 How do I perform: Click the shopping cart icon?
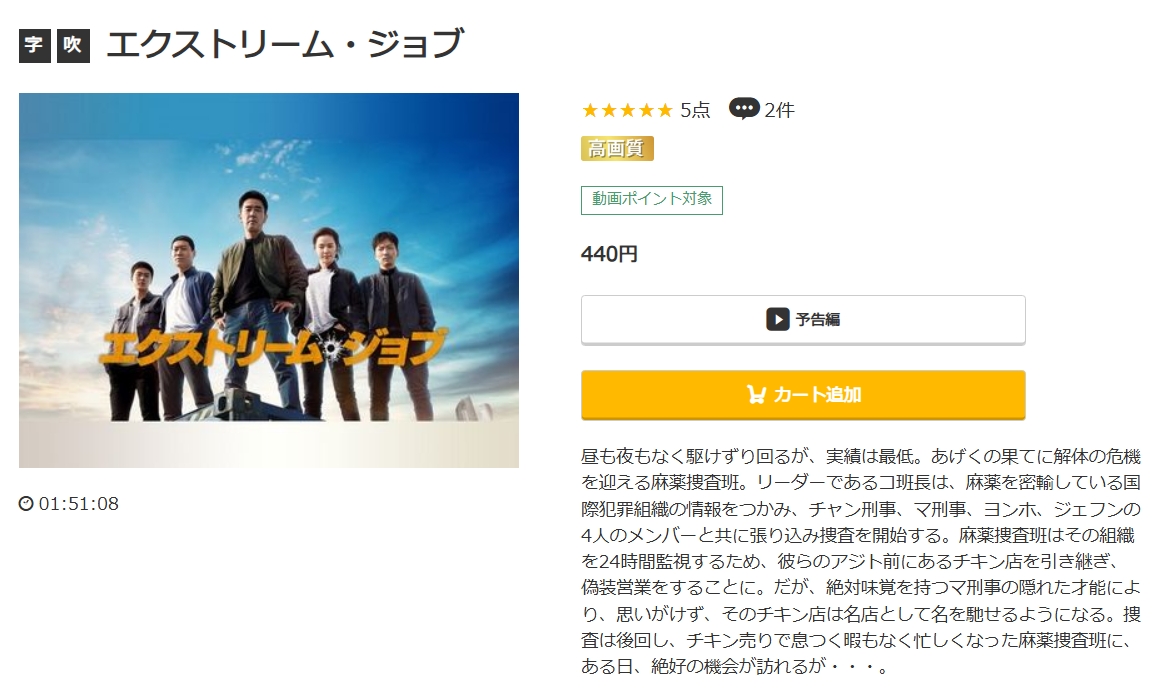[x=755, y=394]
